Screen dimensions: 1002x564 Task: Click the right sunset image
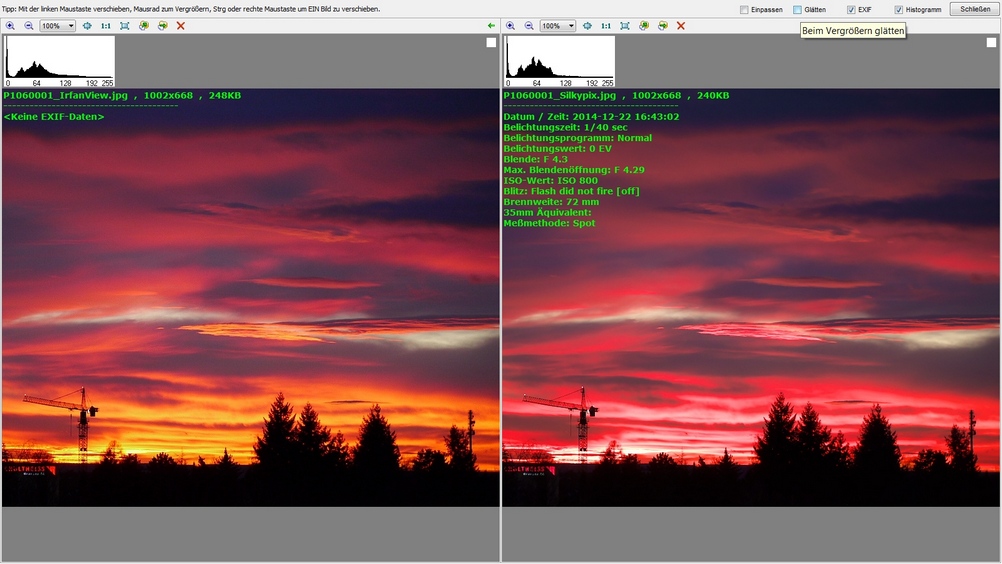pos(751,297)
